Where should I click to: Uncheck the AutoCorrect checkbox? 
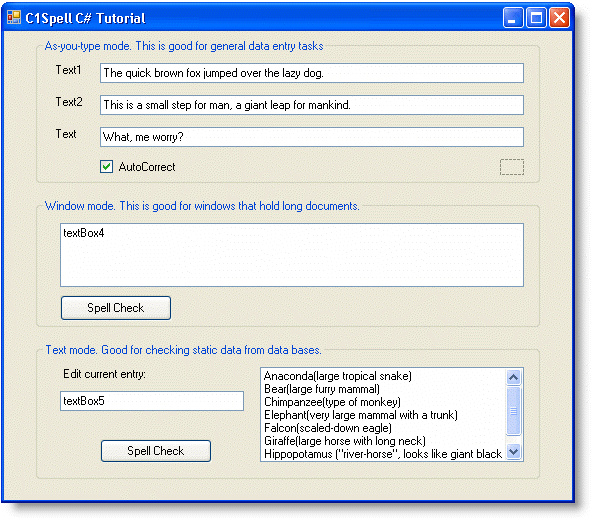click(x=106, y=167)
